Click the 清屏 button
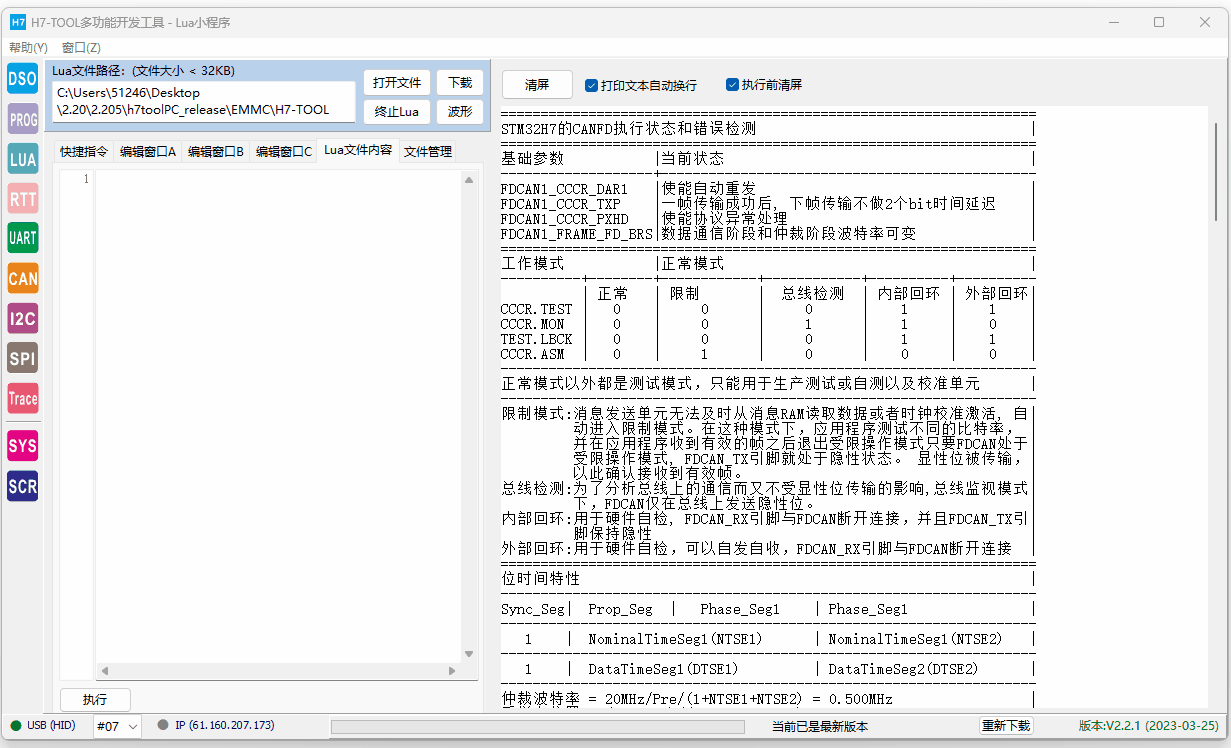This screenshot has width=1231, height=748. 537,85
